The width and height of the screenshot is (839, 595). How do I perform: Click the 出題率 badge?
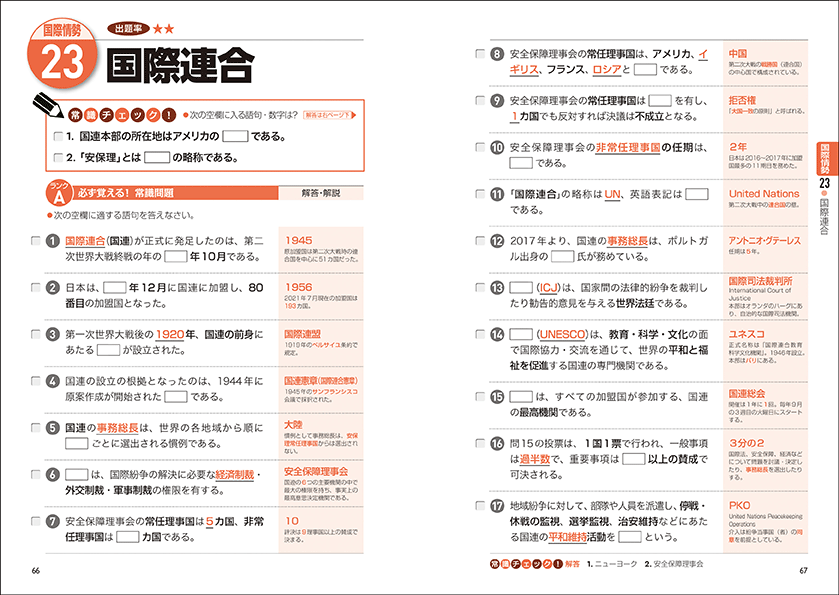[128, 29]
